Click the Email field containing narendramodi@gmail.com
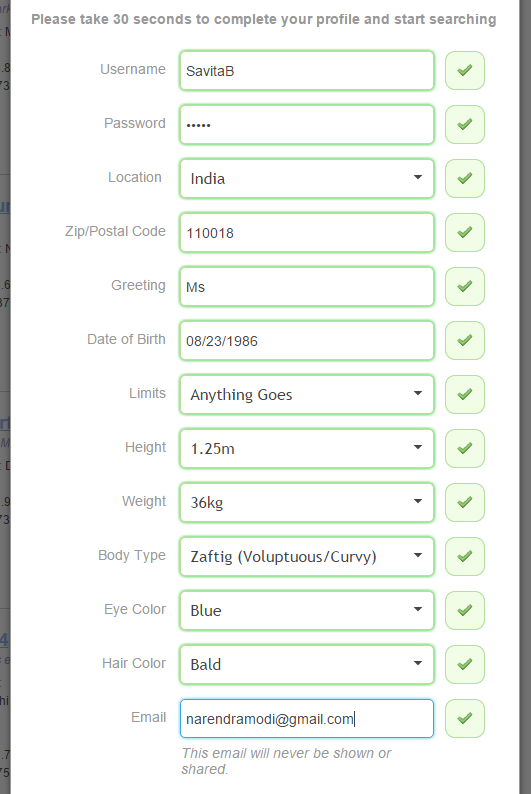The width and height of the screenshot is (531, 794). (x=307, y=719)
